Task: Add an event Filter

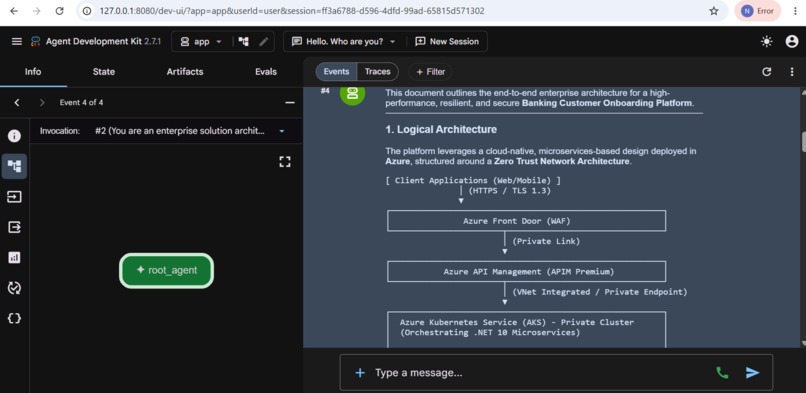Action: click(431, 72)
